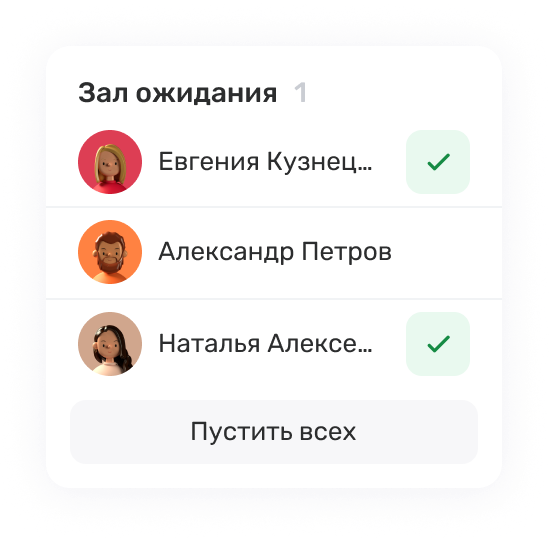Choose the middle list row Александр Петров
This screenshot has width=550, height=540.
tap(274, 253)
